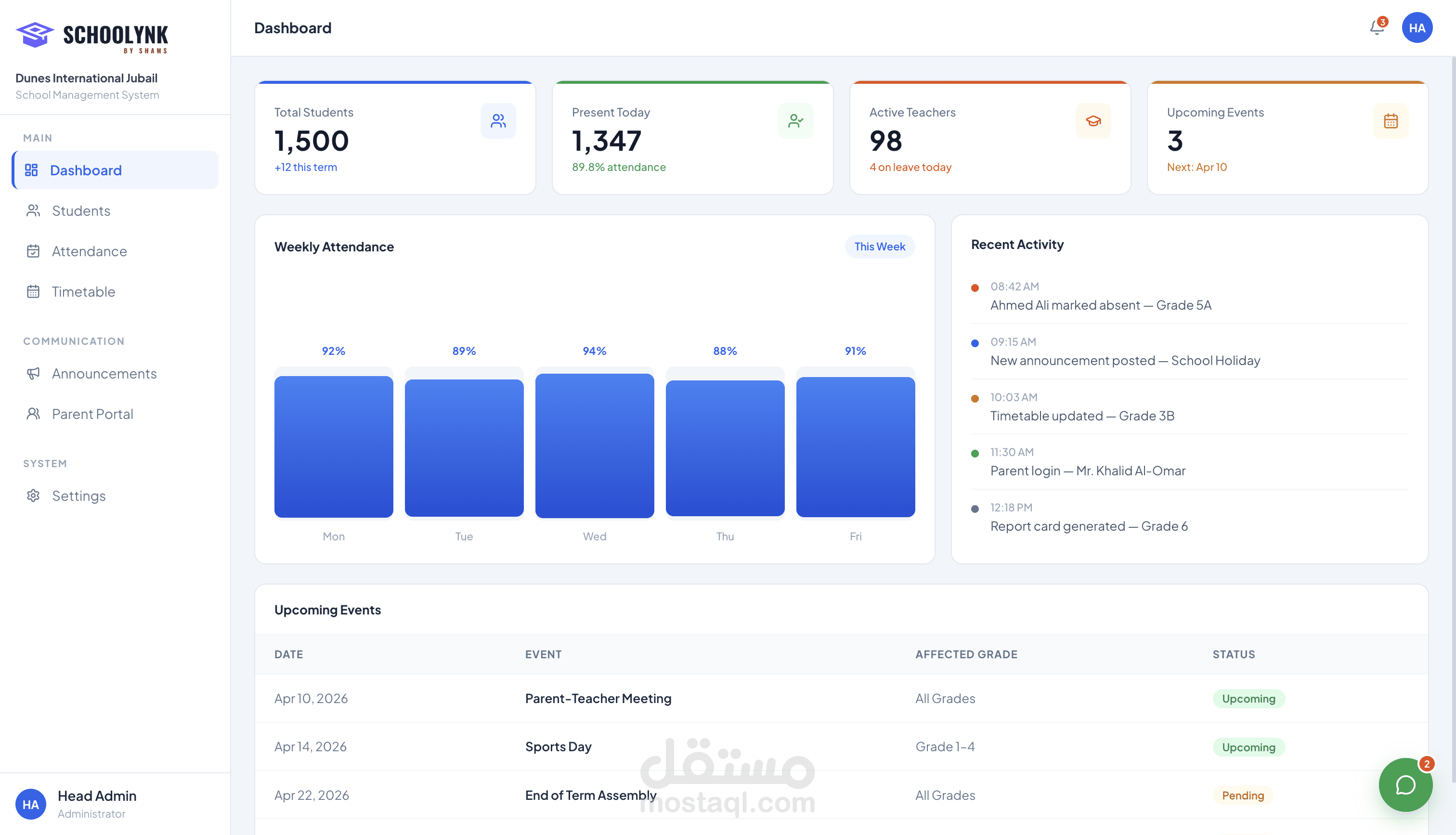This screenshot has width=1456, height=835.
Task: Open the notifications bell
Action: point(1377,27)
